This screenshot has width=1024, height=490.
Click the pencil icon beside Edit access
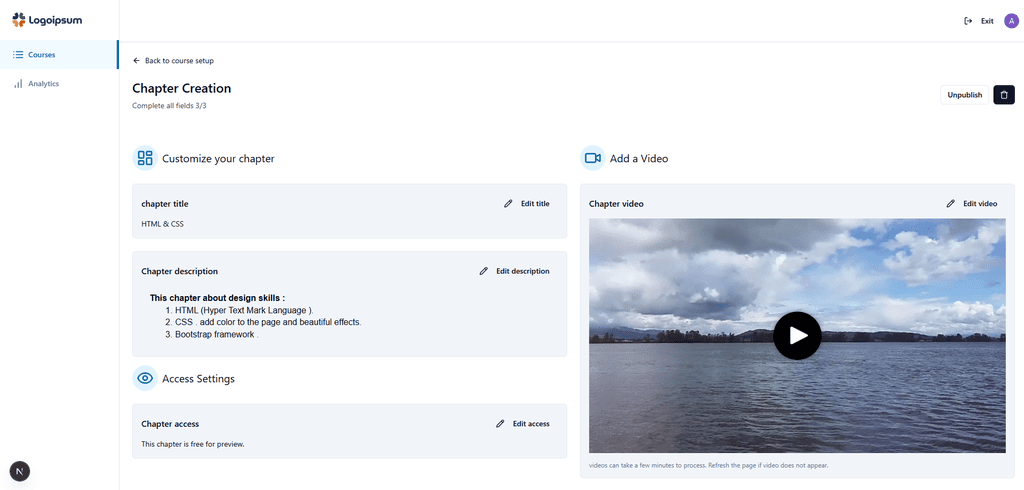pyautogui.click(x=500, y=423)
